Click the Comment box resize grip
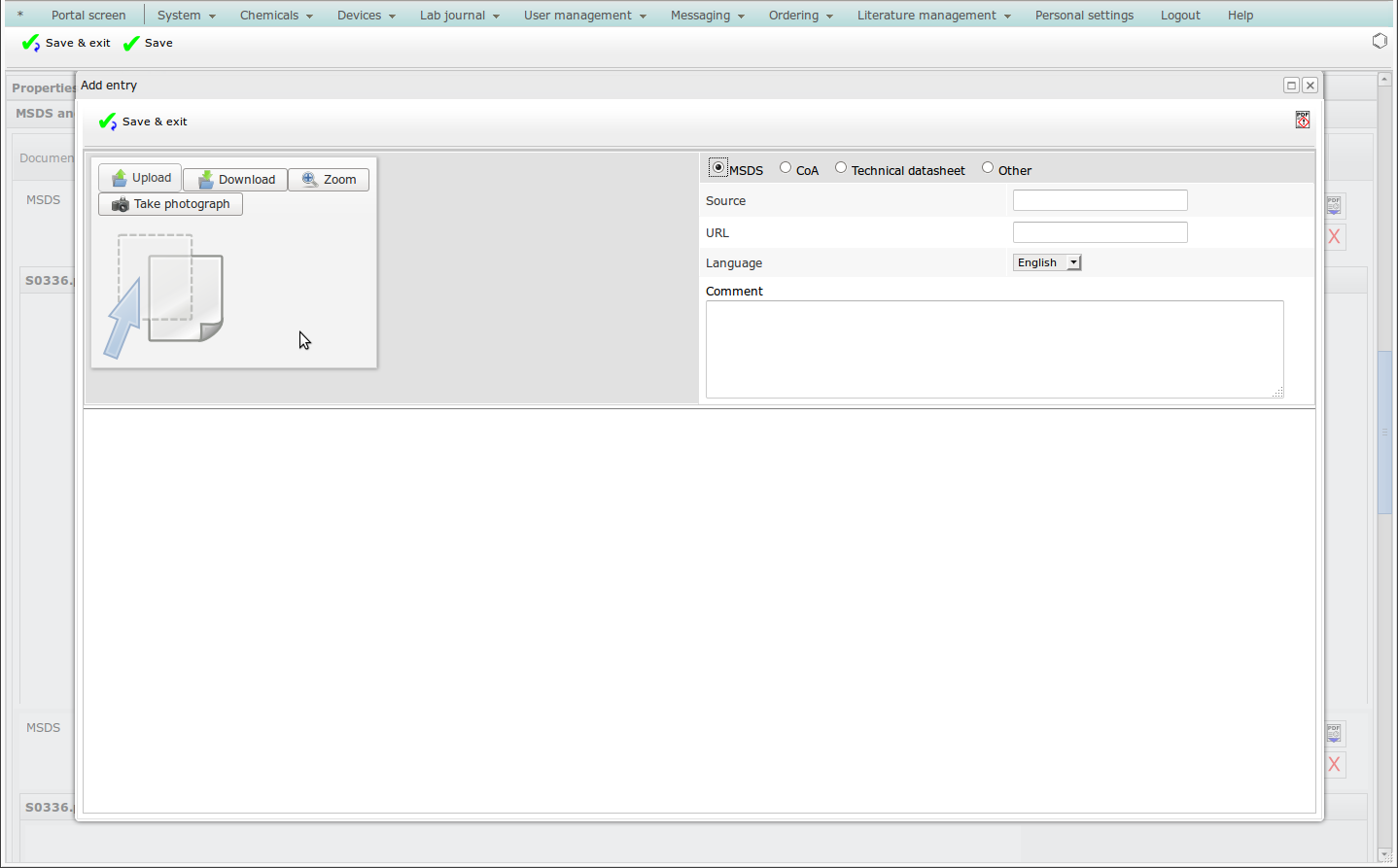This screenshot has width=1398, height=868. (1277, 392)
